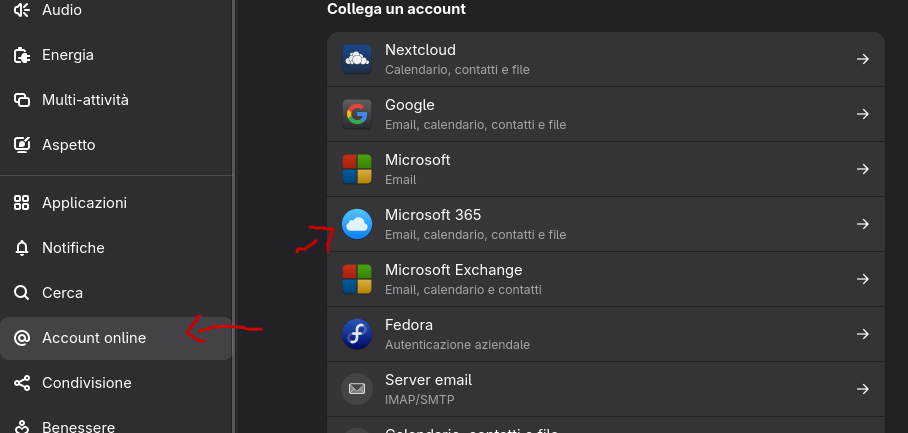Open Applicazioni in the sidebar
Screen dimensions: 908x433
click(x=84, y=203)
